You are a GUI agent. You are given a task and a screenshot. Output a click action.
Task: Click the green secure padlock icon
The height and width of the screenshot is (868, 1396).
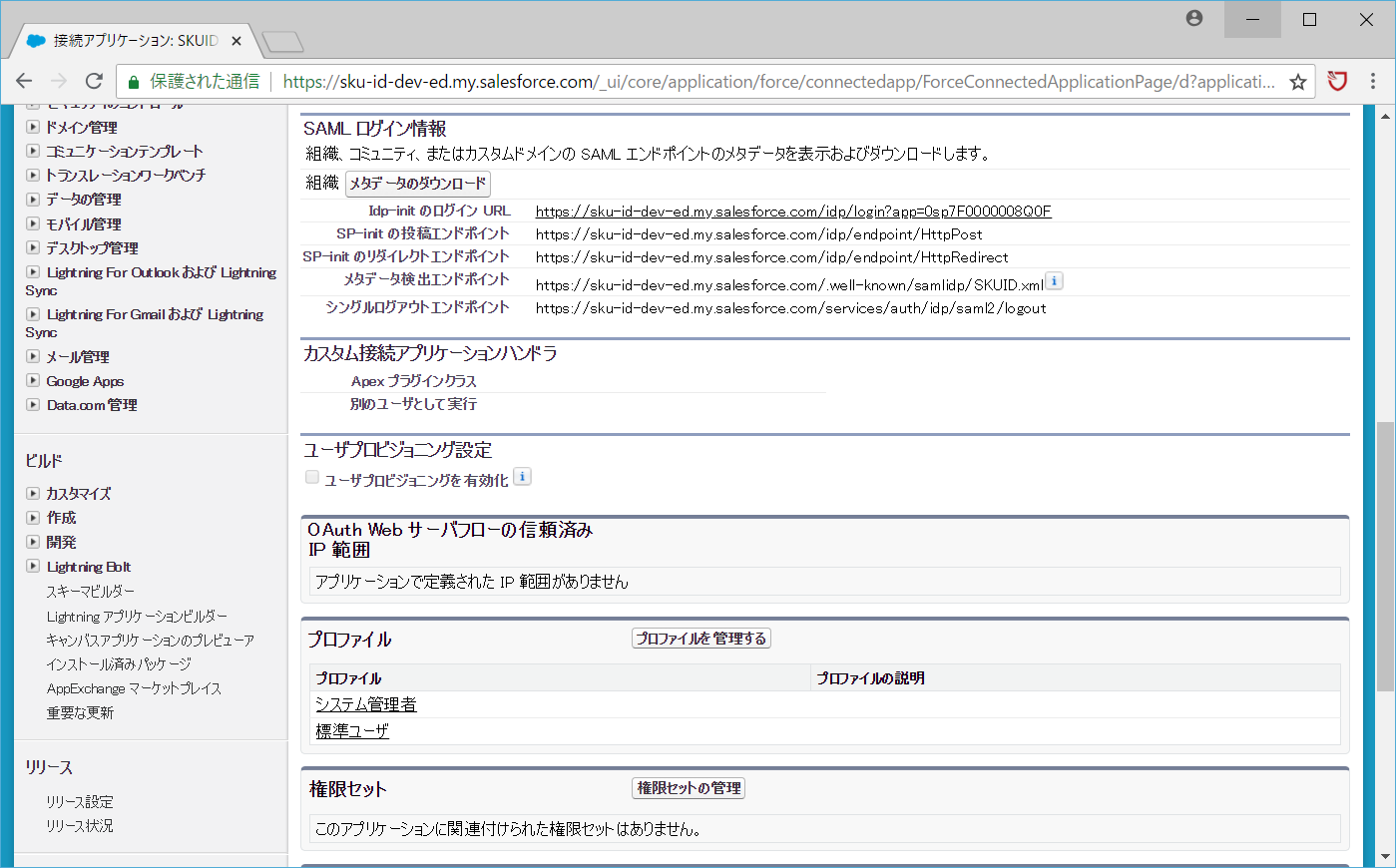(133, 82)
